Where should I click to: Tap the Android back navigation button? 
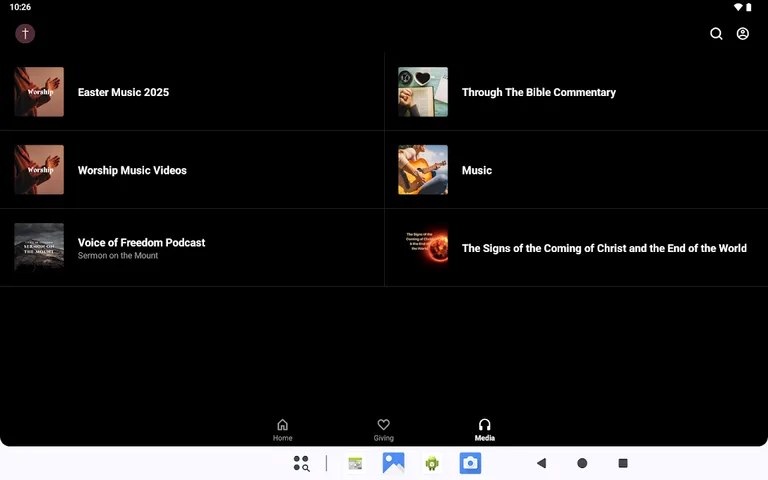pos(541,463)
